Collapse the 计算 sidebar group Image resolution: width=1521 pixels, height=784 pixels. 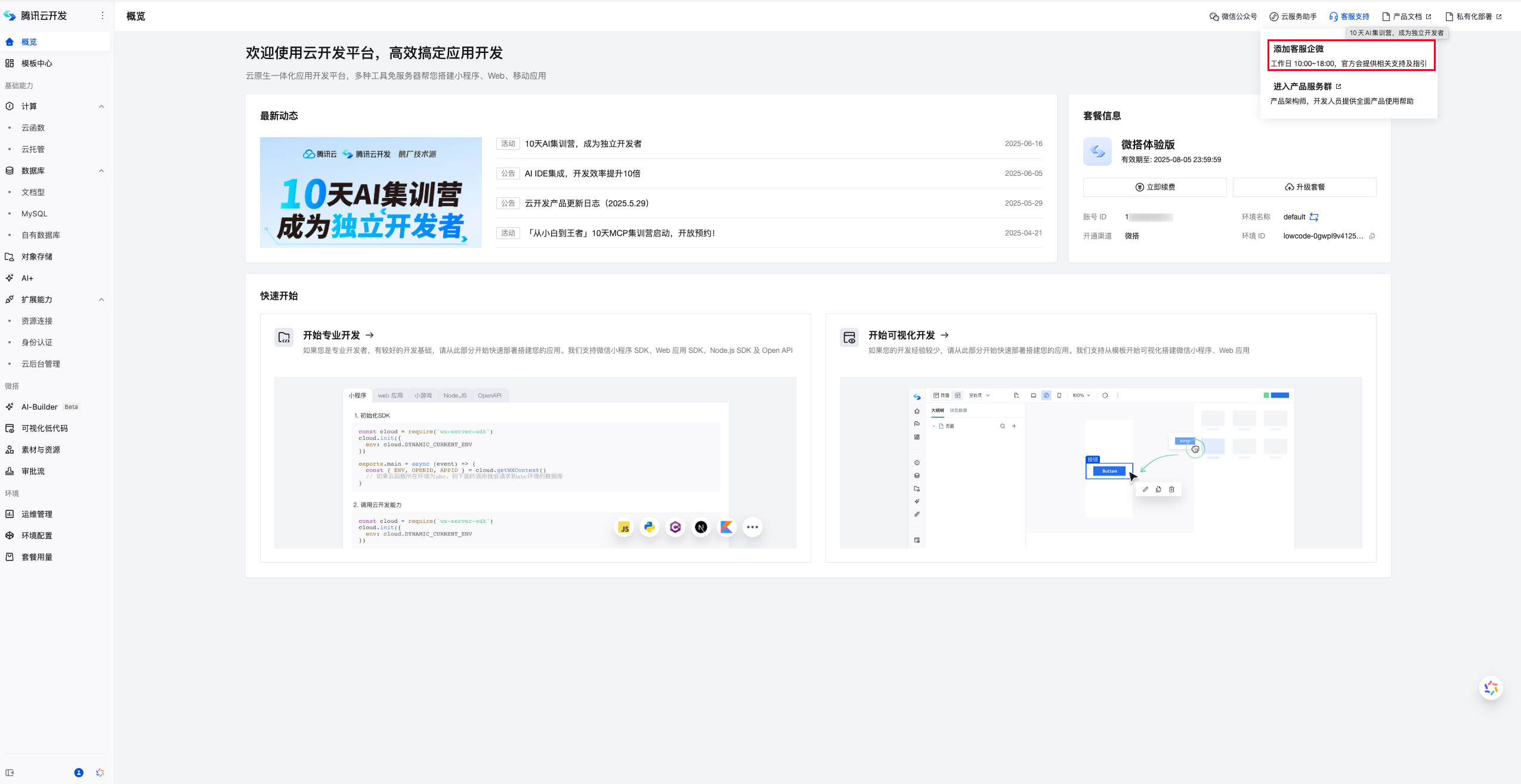coord(101,107)
